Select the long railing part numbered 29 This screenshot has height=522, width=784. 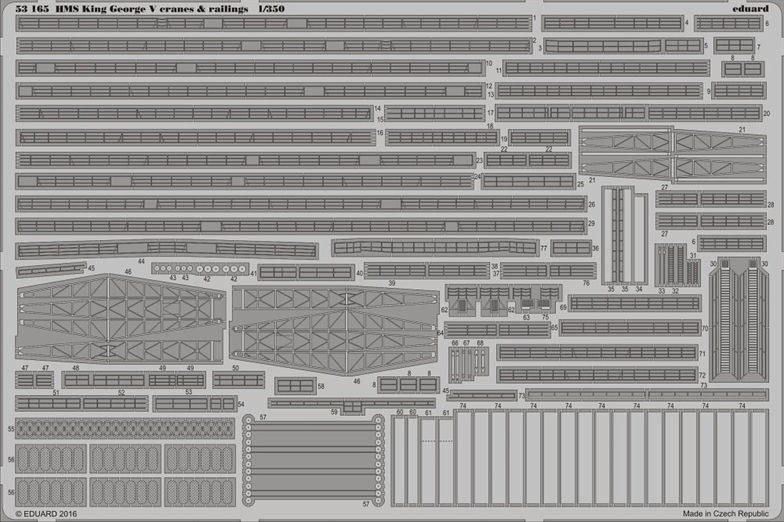click(300, 226)
